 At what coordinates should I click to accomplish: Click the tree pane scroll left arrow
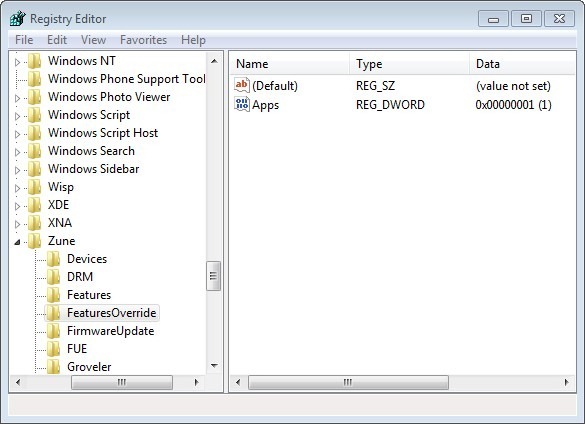coord(18,382)
